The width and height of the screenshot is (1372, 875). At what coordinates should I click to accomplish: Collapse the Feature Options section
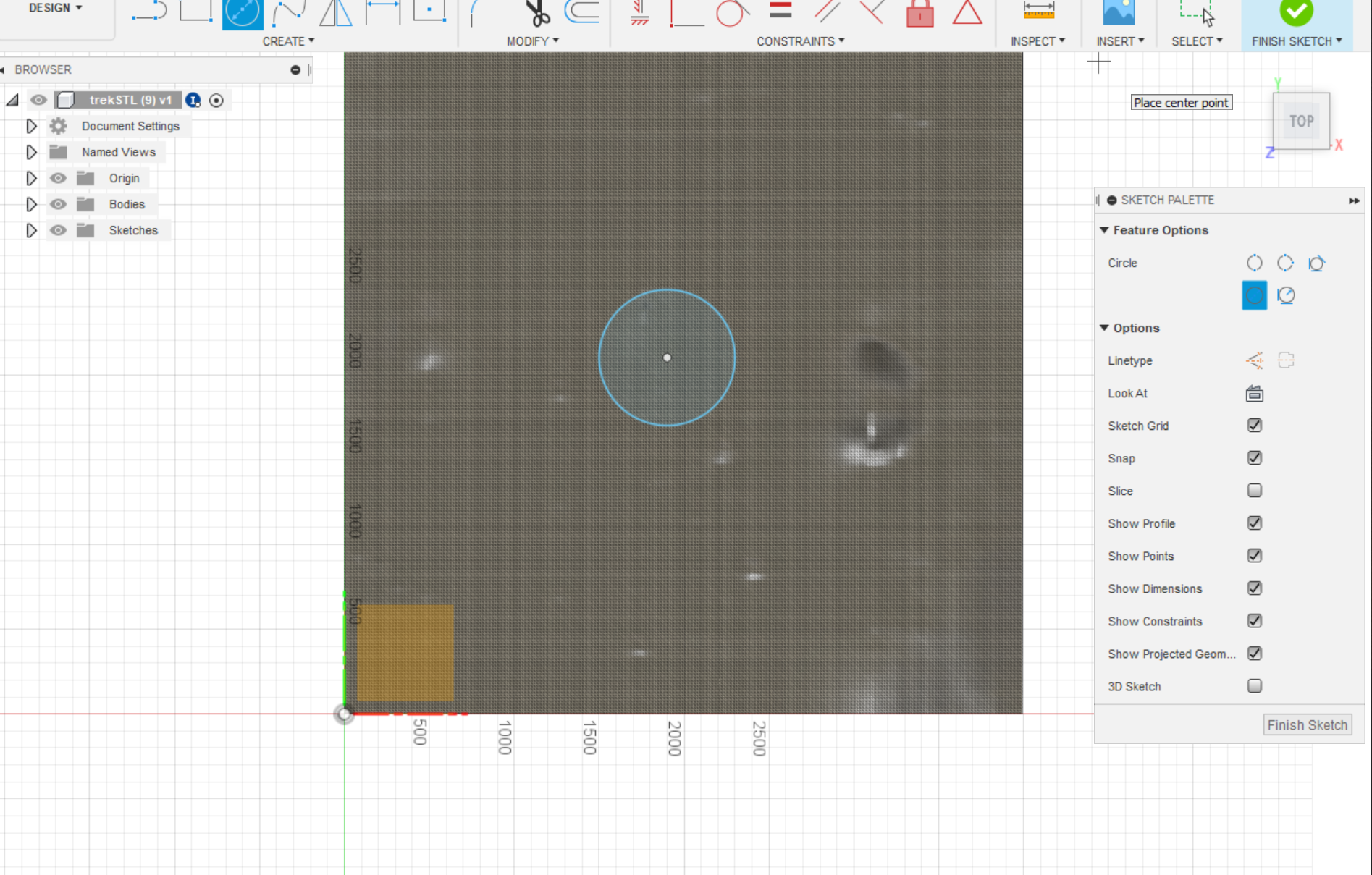1104,230
